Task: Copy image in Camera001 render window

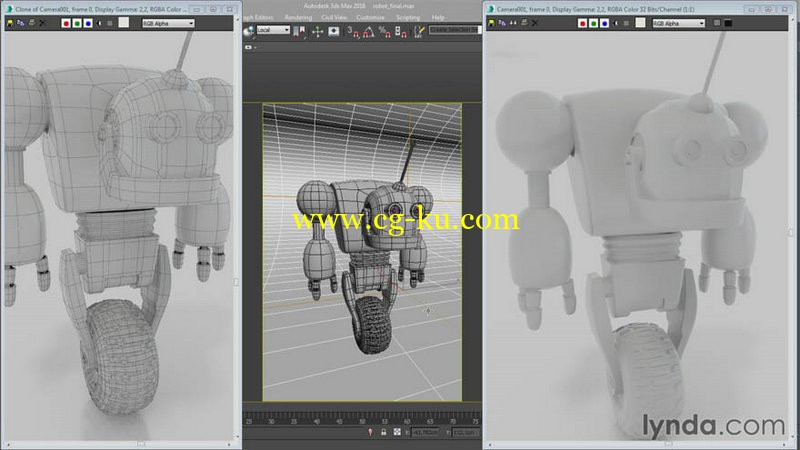Action: pos(502,23)
